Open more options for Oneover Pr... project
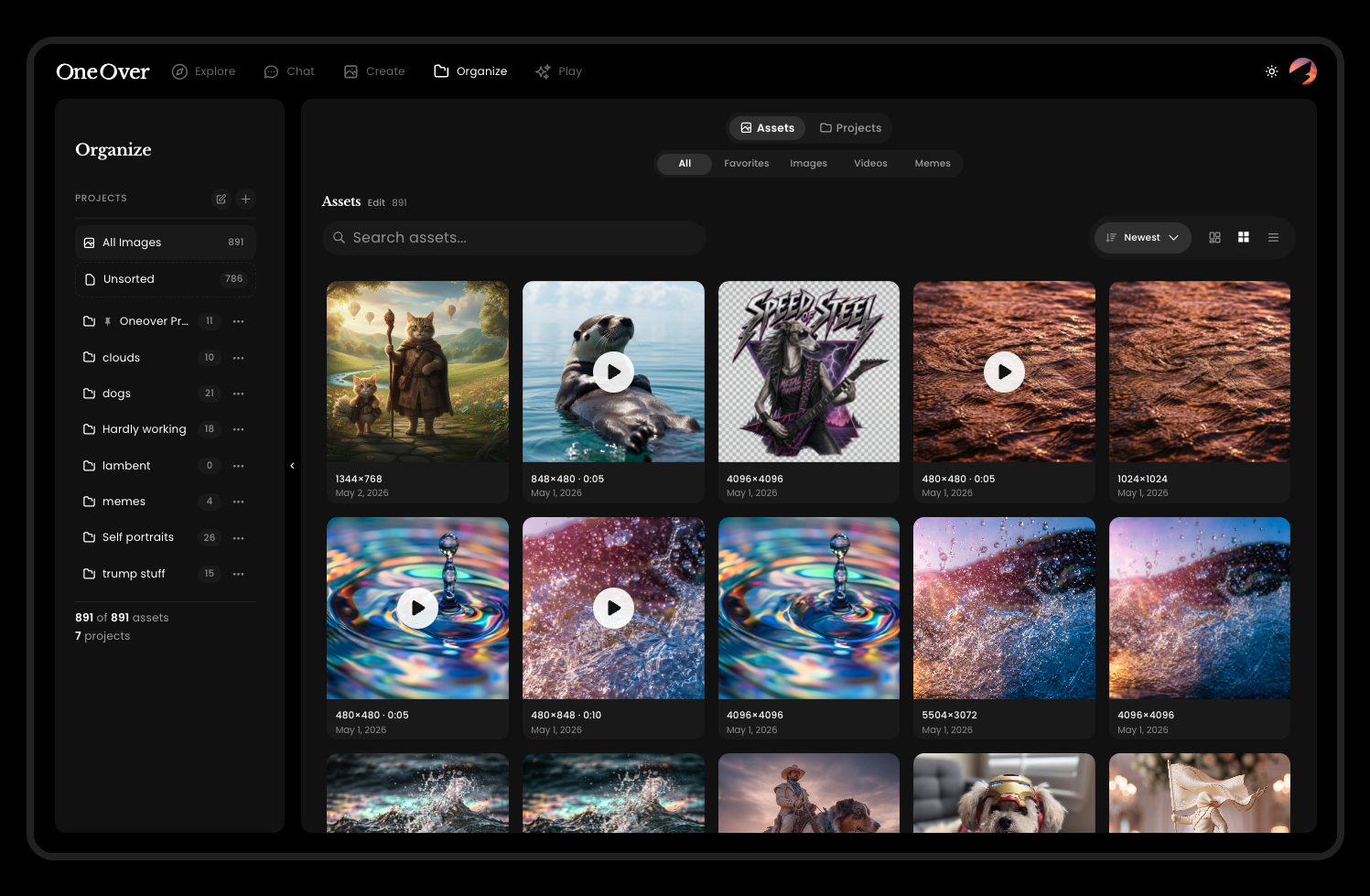The image size is (1370, 896). coord(239,321)
